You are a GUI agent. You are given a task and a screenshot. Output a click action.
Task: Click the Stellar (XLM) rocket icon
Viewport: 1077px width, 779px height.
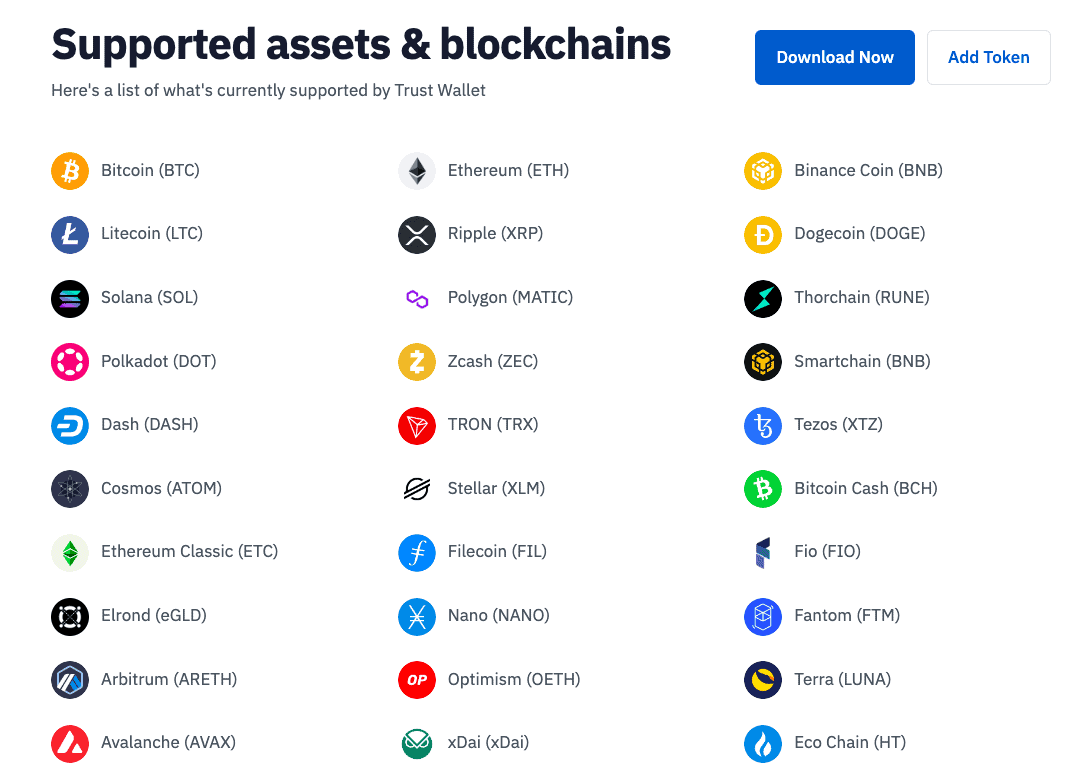pyautogui.click(x=417, y=489)
